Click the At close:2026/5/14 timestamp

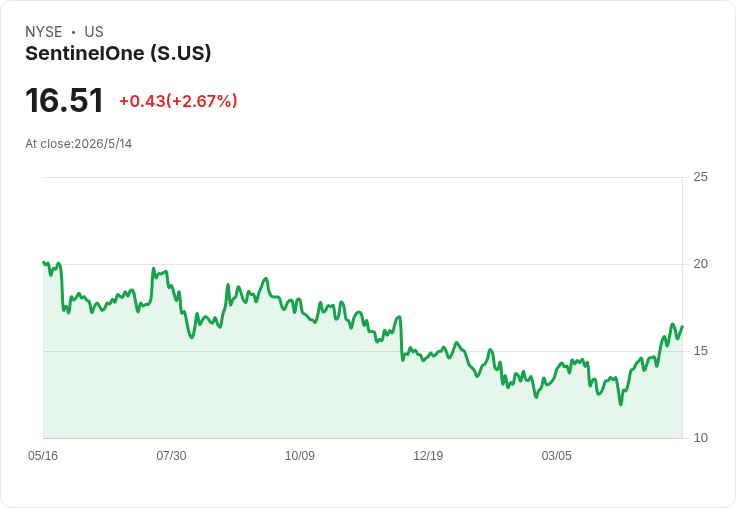point(78,144)
